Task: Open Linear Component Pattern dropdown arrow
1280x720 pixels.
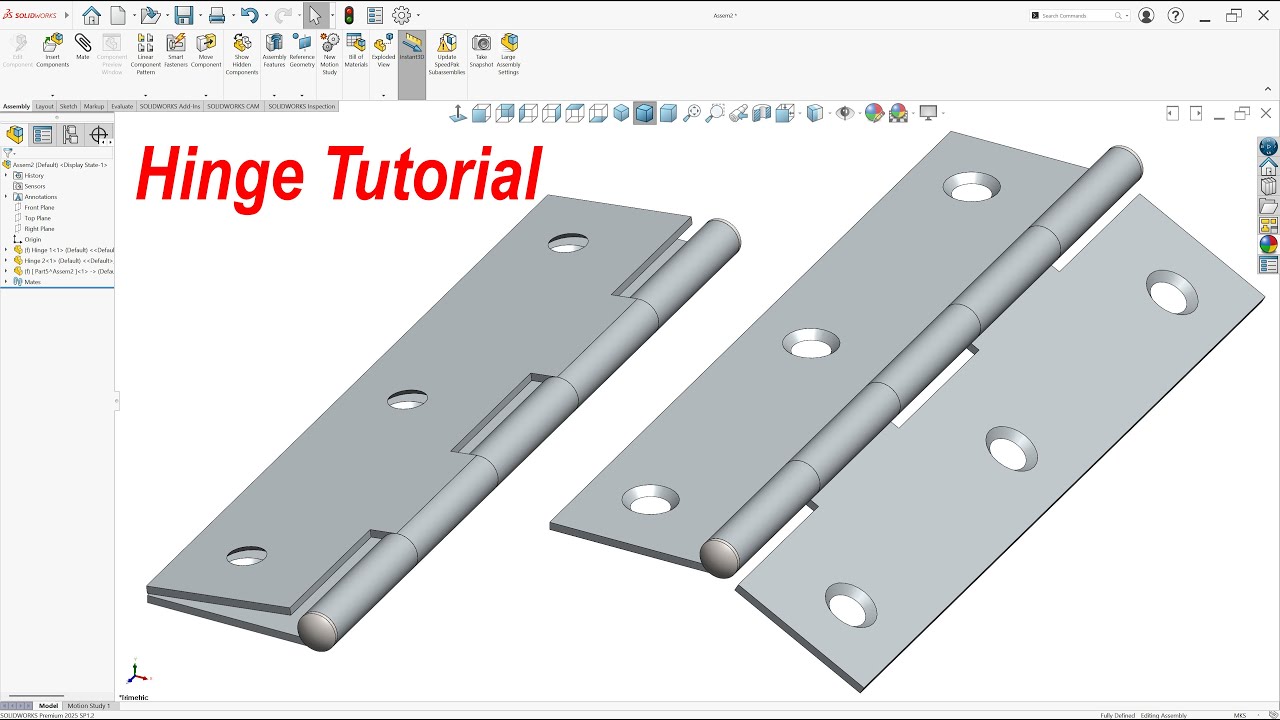Action: pyautogui.click(x=146, y=96)
